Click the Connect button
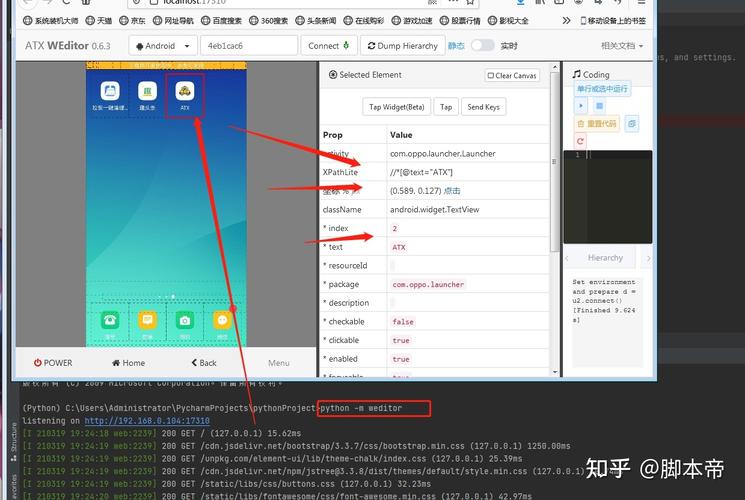The height and width of the screenshot is (500, 745). 328,46
